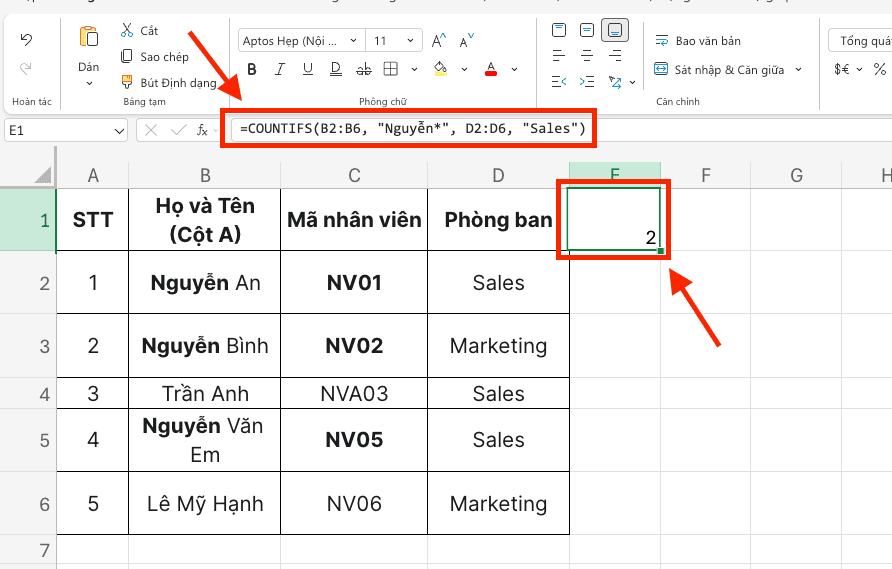Viewport: 892px width, 569px height.
Task: Confirm formula entry with checkmark
Action: point(179,130)
